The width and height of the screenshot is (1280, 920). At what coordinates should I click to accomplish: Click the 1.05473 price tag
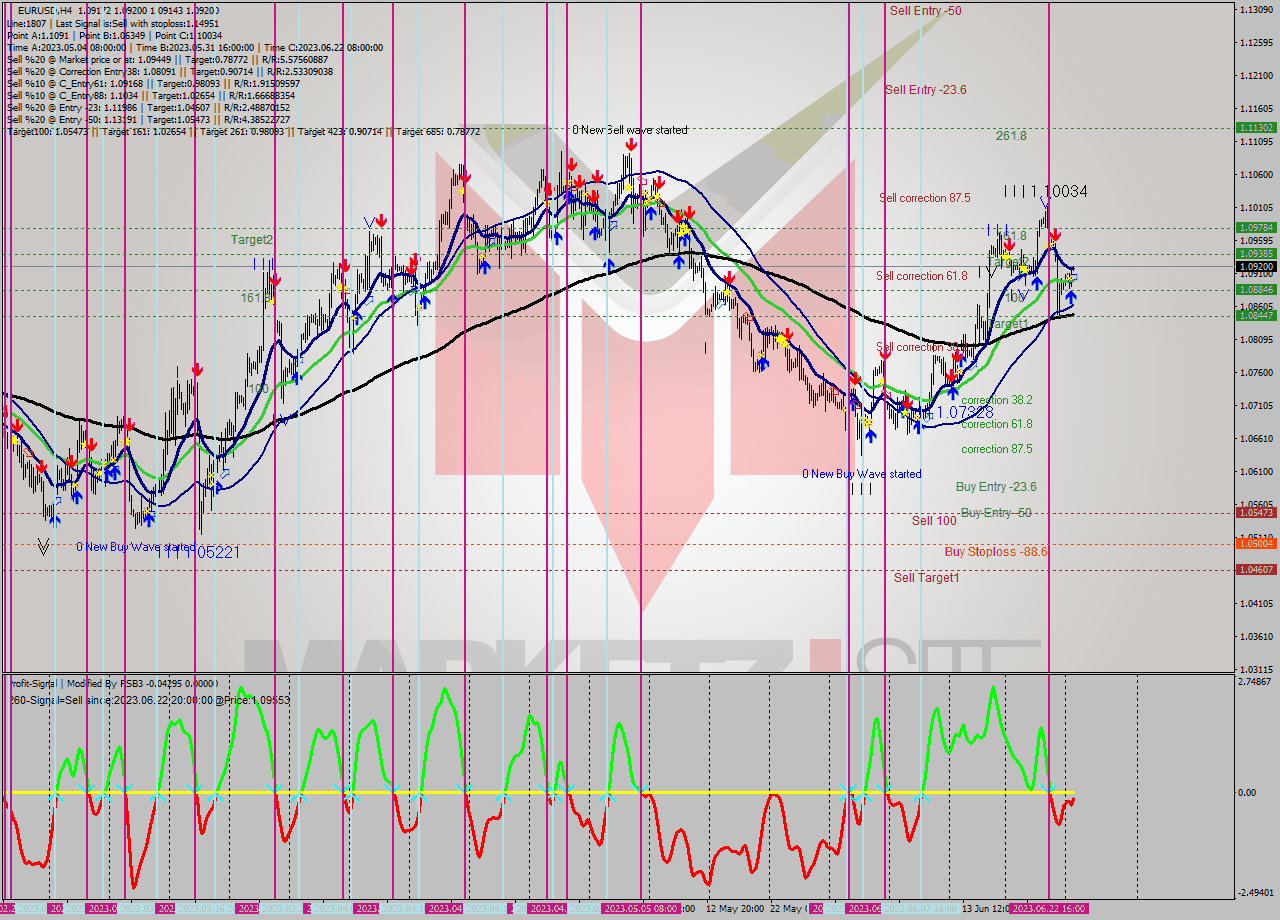(1256, 512)
